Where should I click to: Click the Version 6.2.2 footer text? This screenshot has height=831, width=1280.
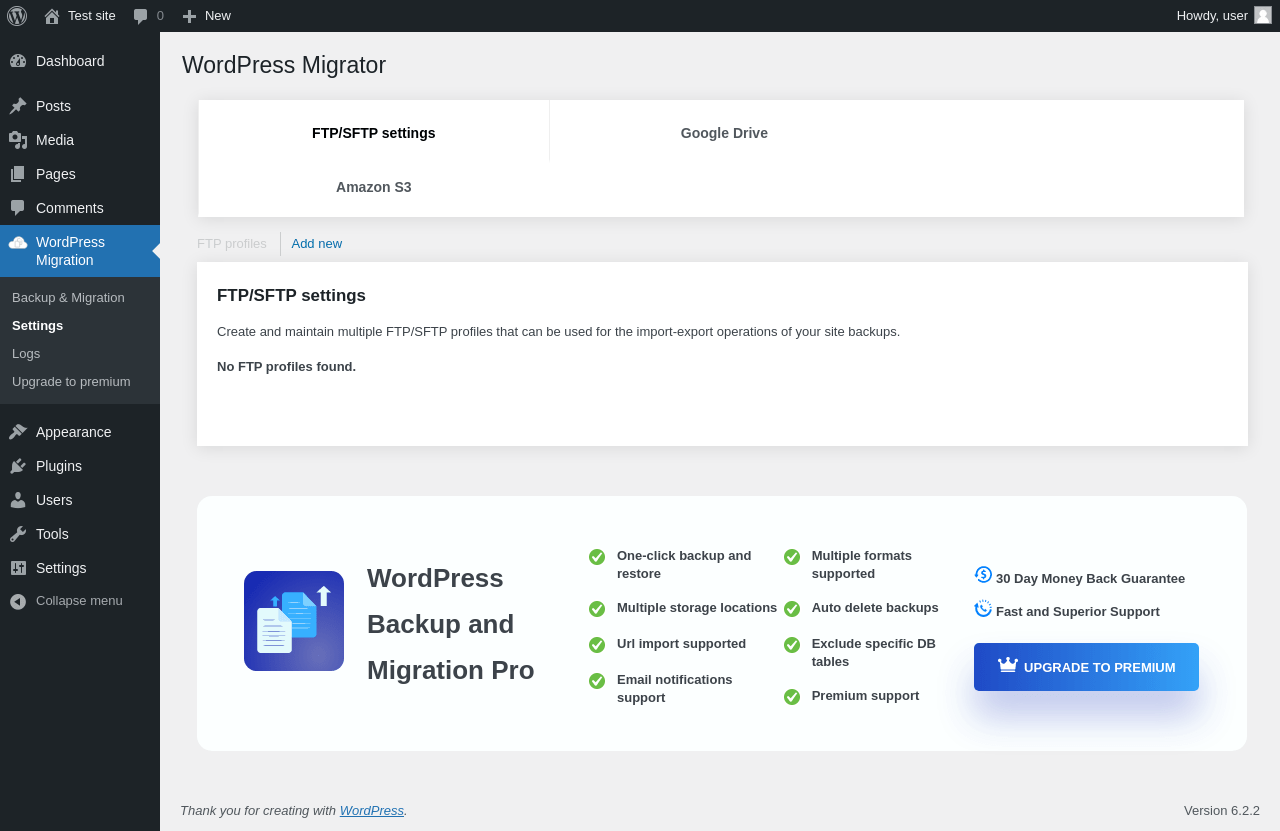point(1222,810)
